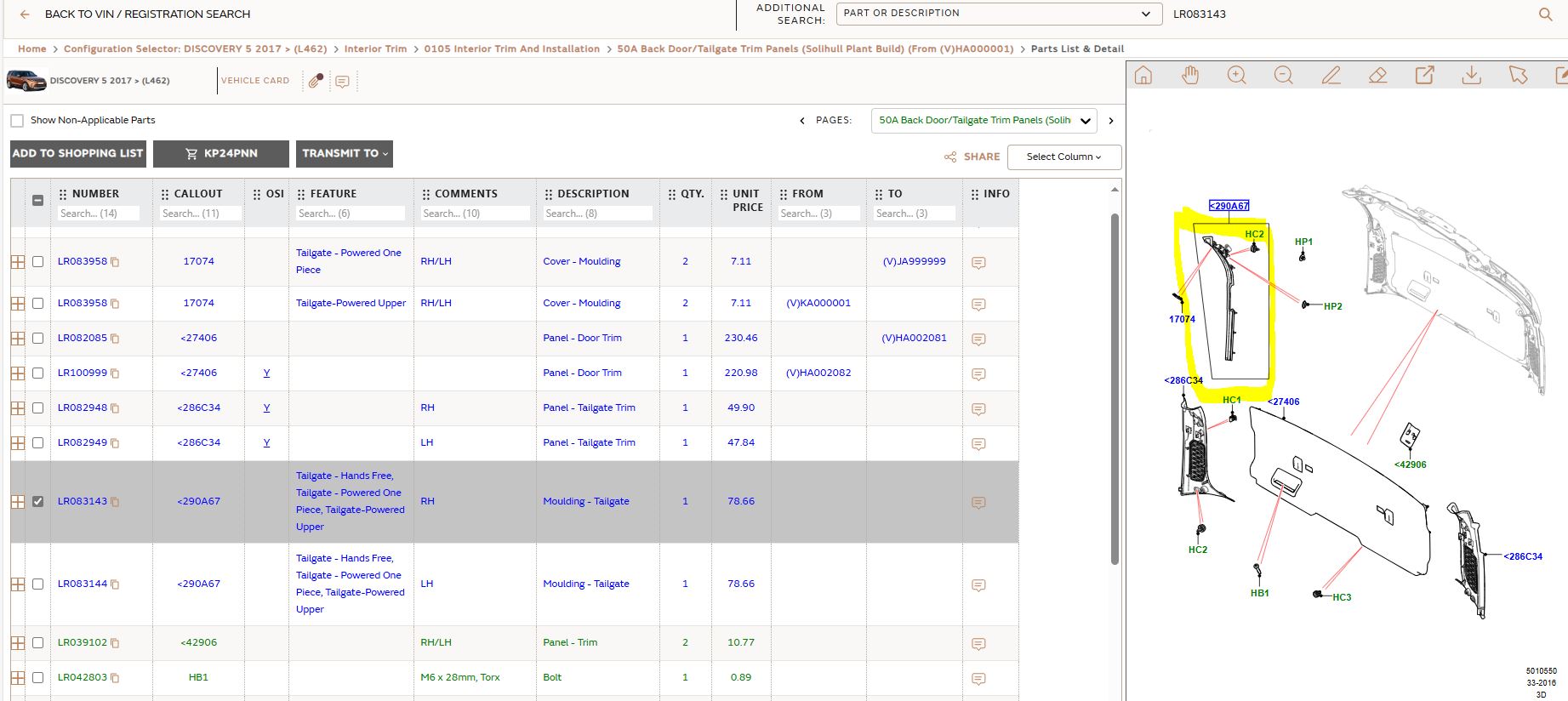Viewport: 1568px width, 701px height.
Task: Open the diagram home view icon
Action: pos(1143,76)
